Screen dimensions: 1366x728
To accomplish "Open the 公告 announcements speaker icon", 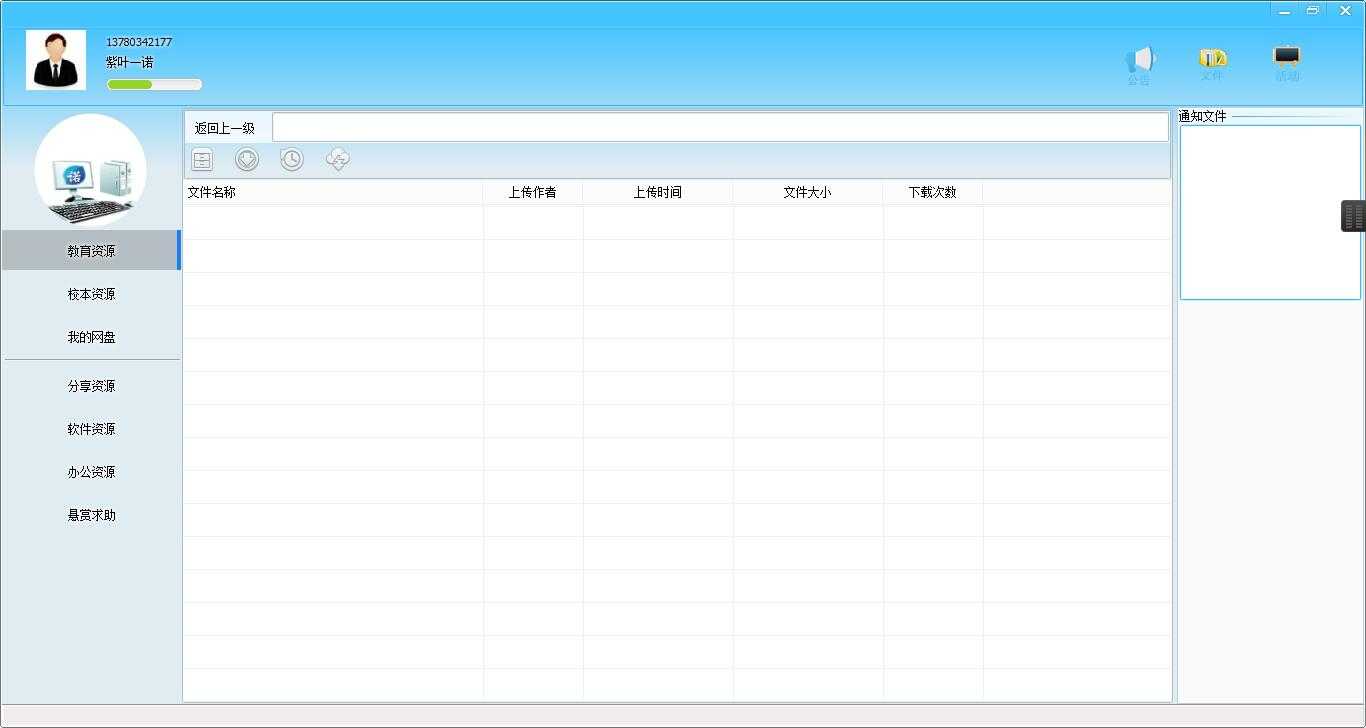I will pyautogui.click(x=1139, y=65).
